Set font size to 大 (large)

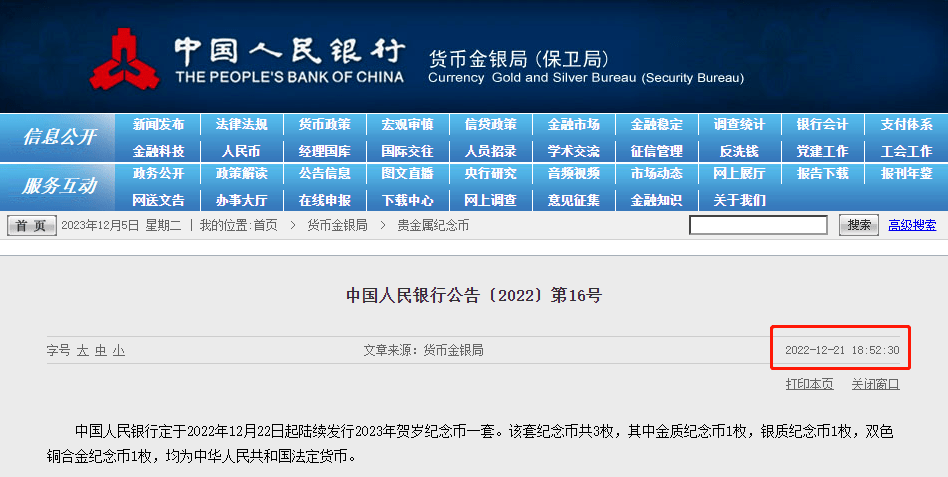pos(82,351)
